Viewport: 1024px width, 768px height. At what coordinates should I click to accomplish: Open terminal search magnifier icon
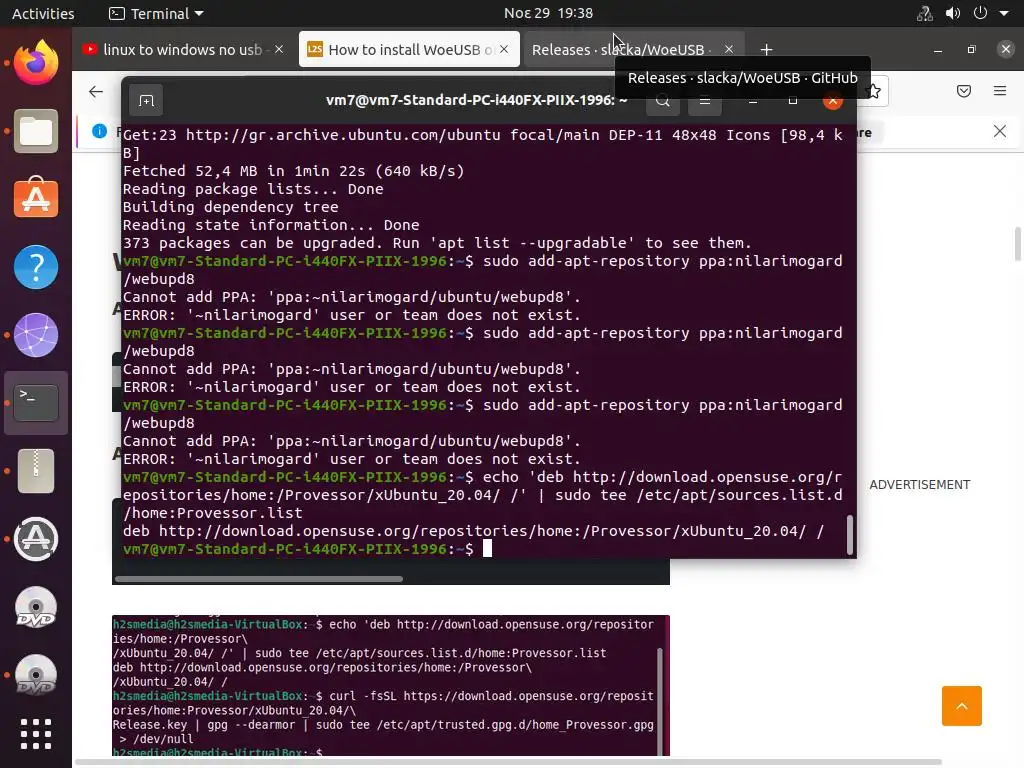(663, 101)
